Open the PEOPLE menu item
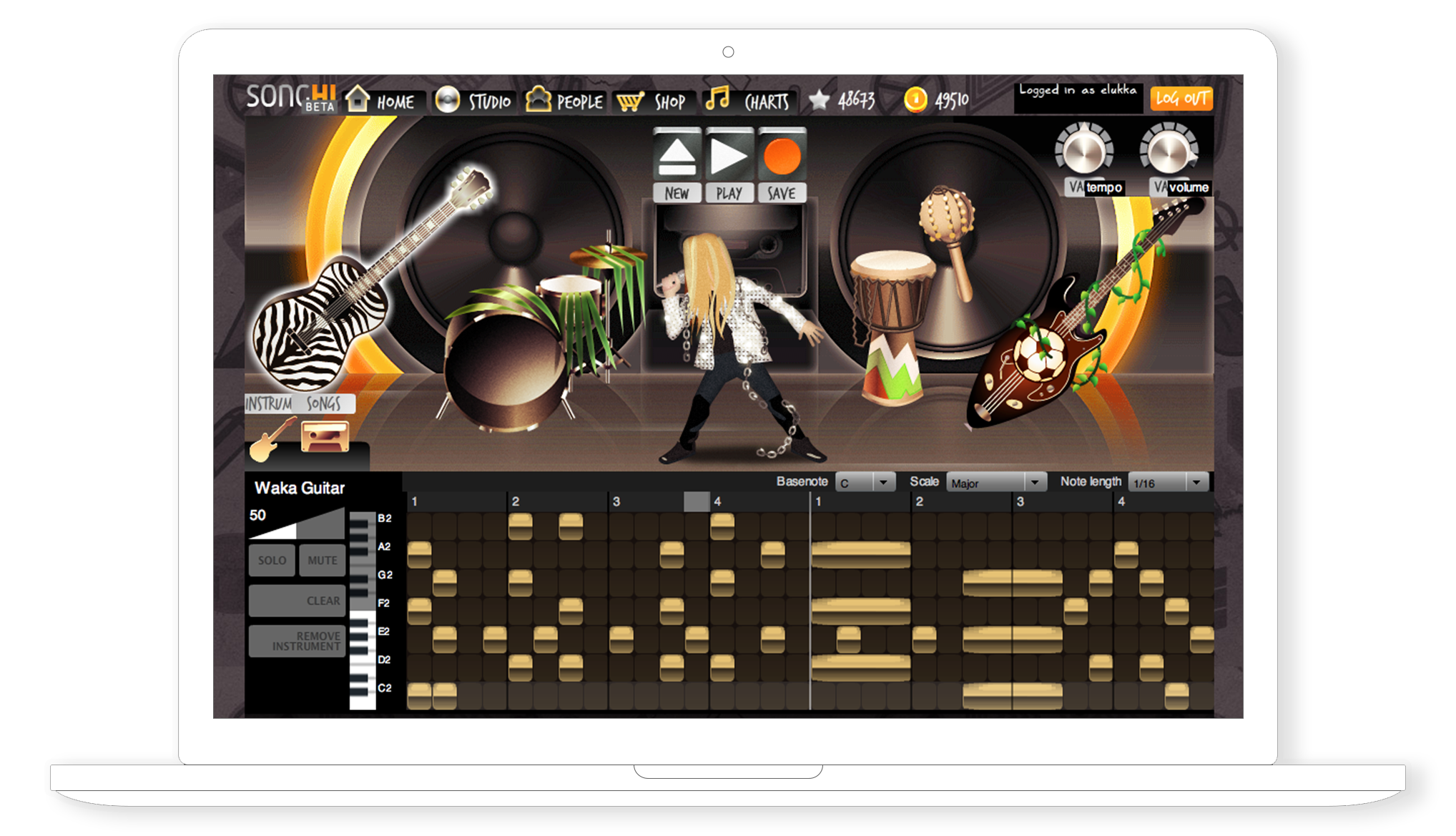This screenshot has width=1456, height=836. (x=580, y=102)
